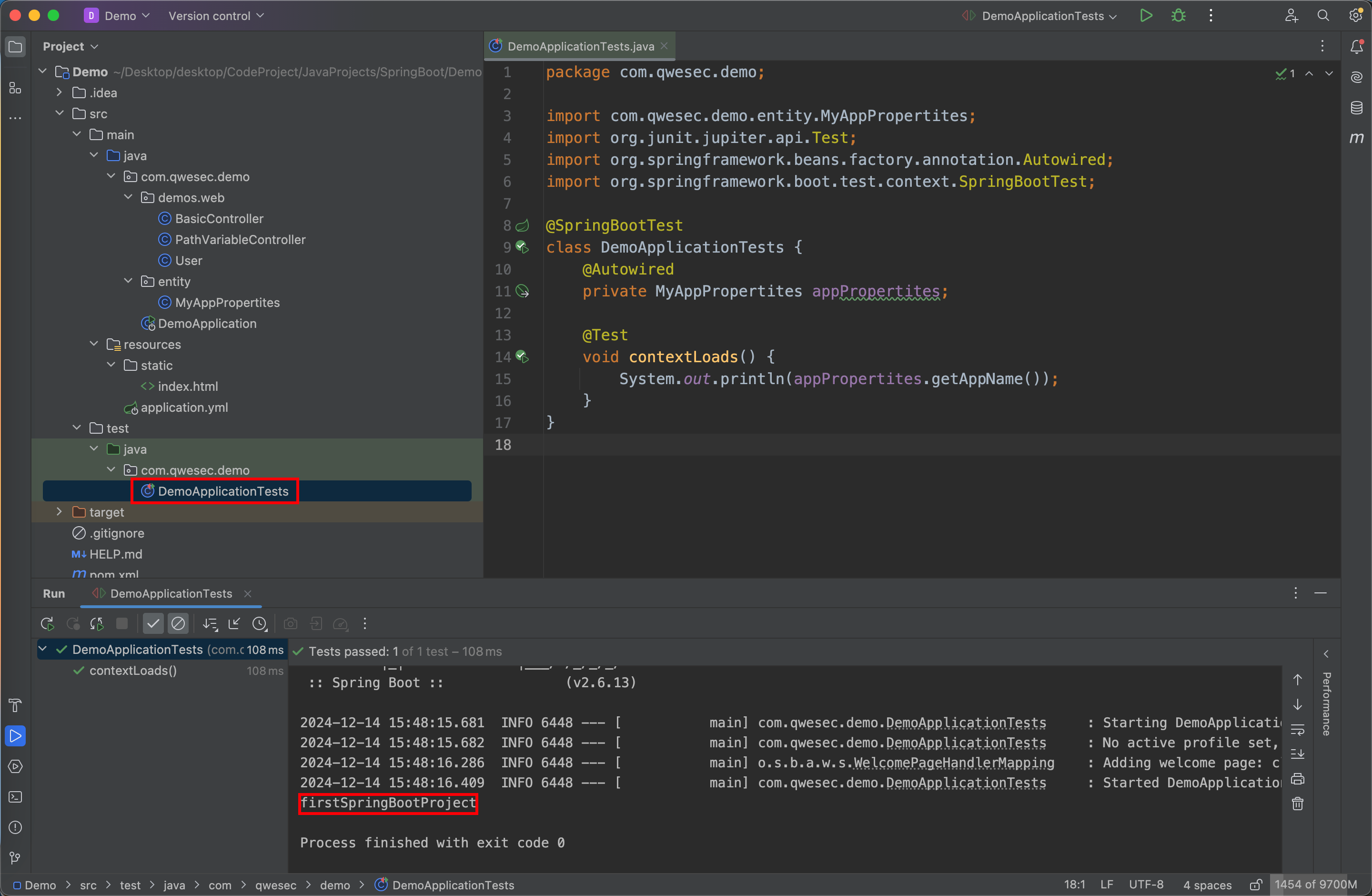Click the qwesec breadcrumb in navigation bar

click(275, 885)
